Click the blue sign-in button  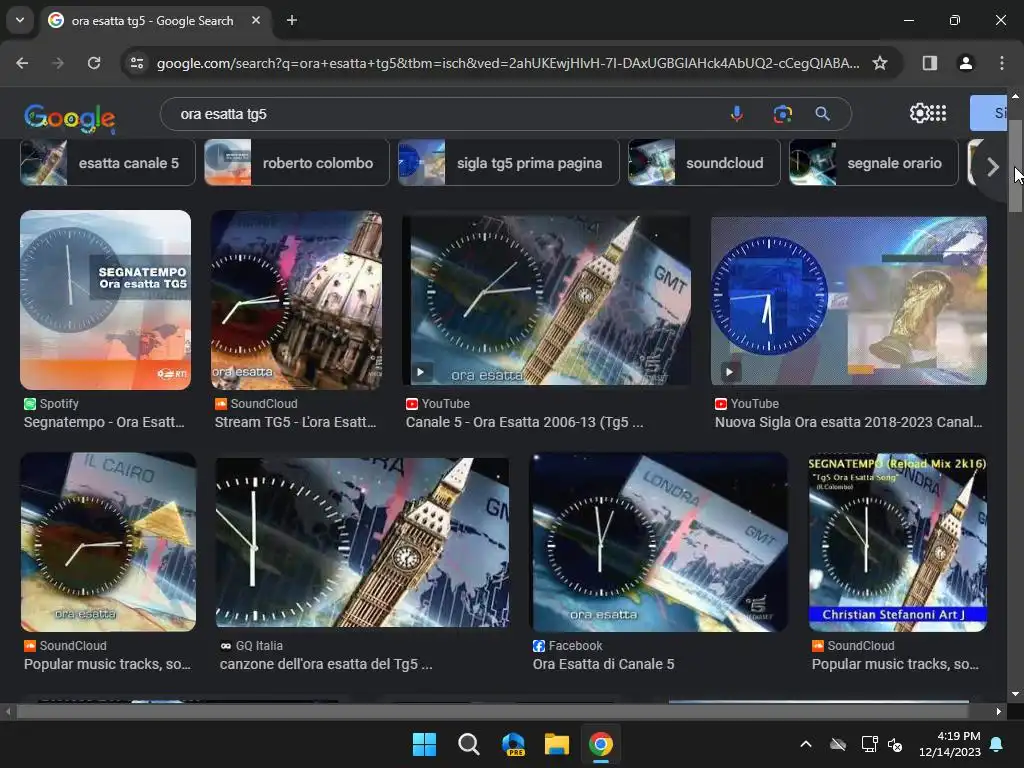(988, 113)
